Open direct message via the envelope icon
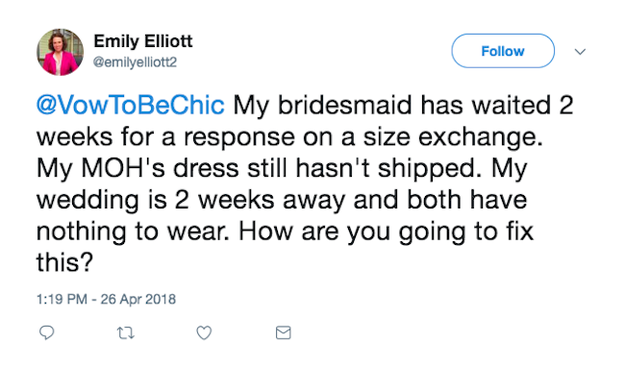Image resolution: width=625 pixels, height=367 pixels. click(x=283, y=332)
